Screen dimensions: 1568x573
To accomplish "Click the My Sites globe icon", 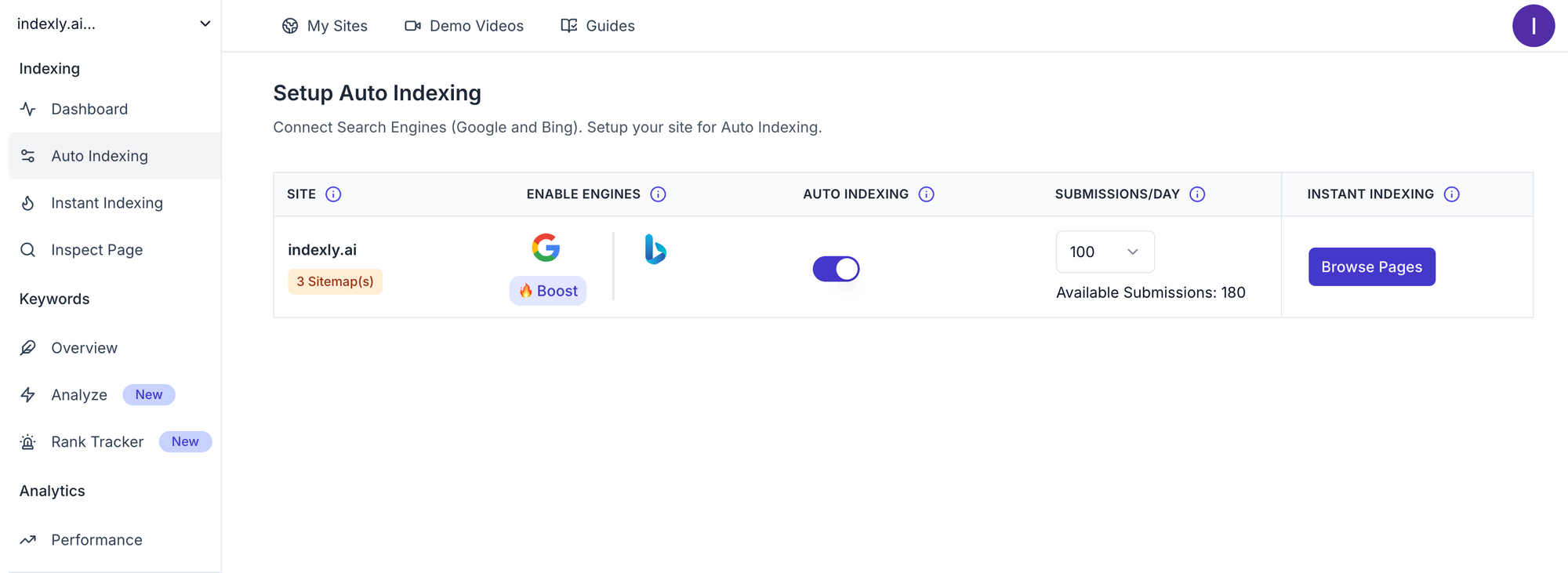I will pos(290,26).
